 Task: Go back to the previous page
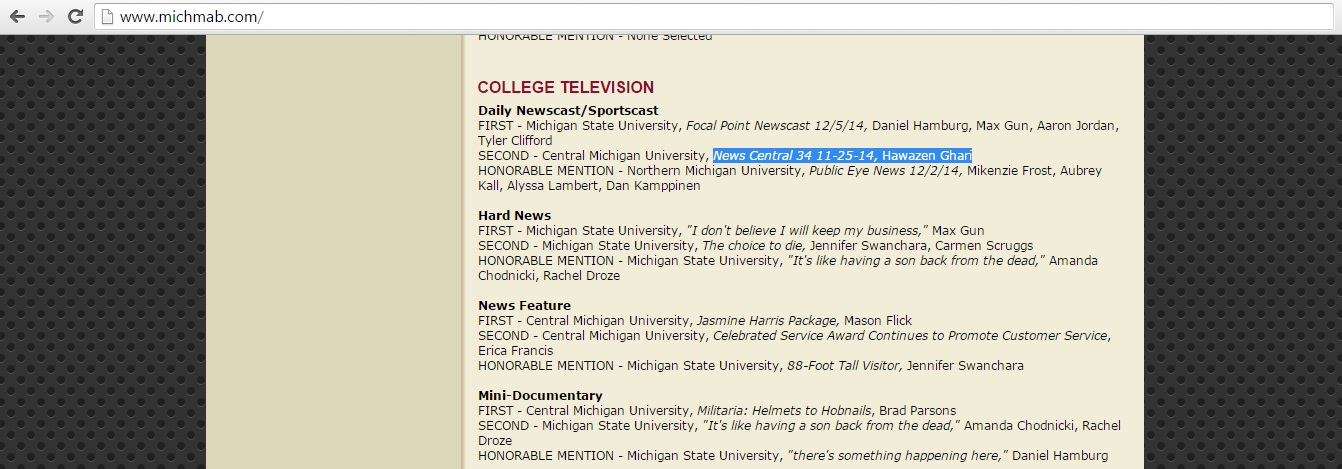[17, 17]
